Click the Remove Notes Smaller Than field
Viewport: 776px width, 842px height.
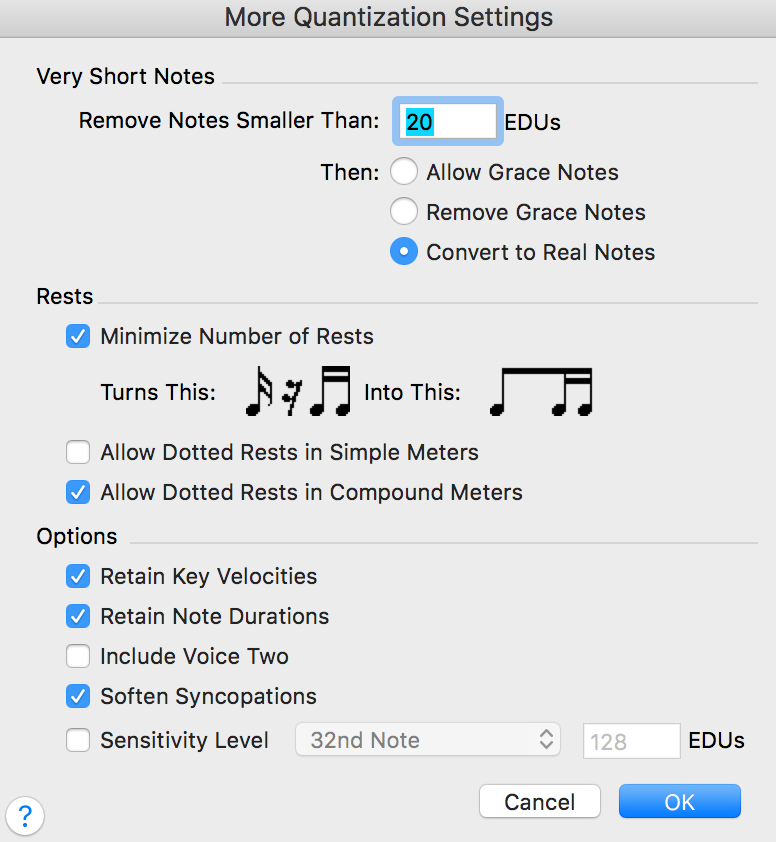(448, 122)
